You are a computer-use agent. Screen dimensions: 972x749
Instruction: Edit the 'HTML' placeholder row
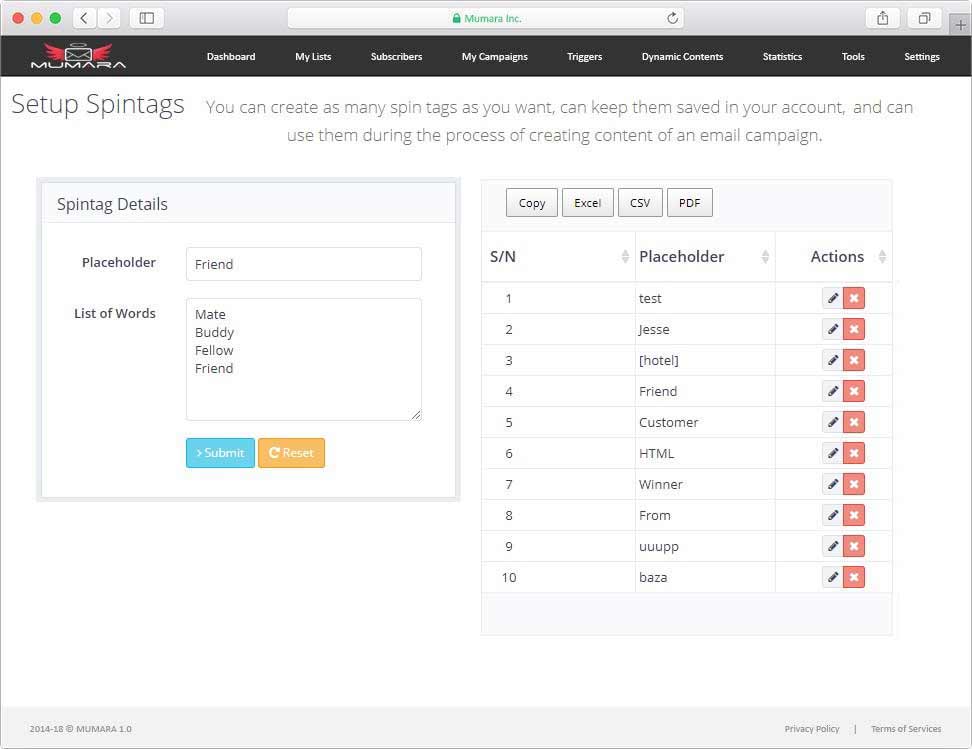[832, 453]
